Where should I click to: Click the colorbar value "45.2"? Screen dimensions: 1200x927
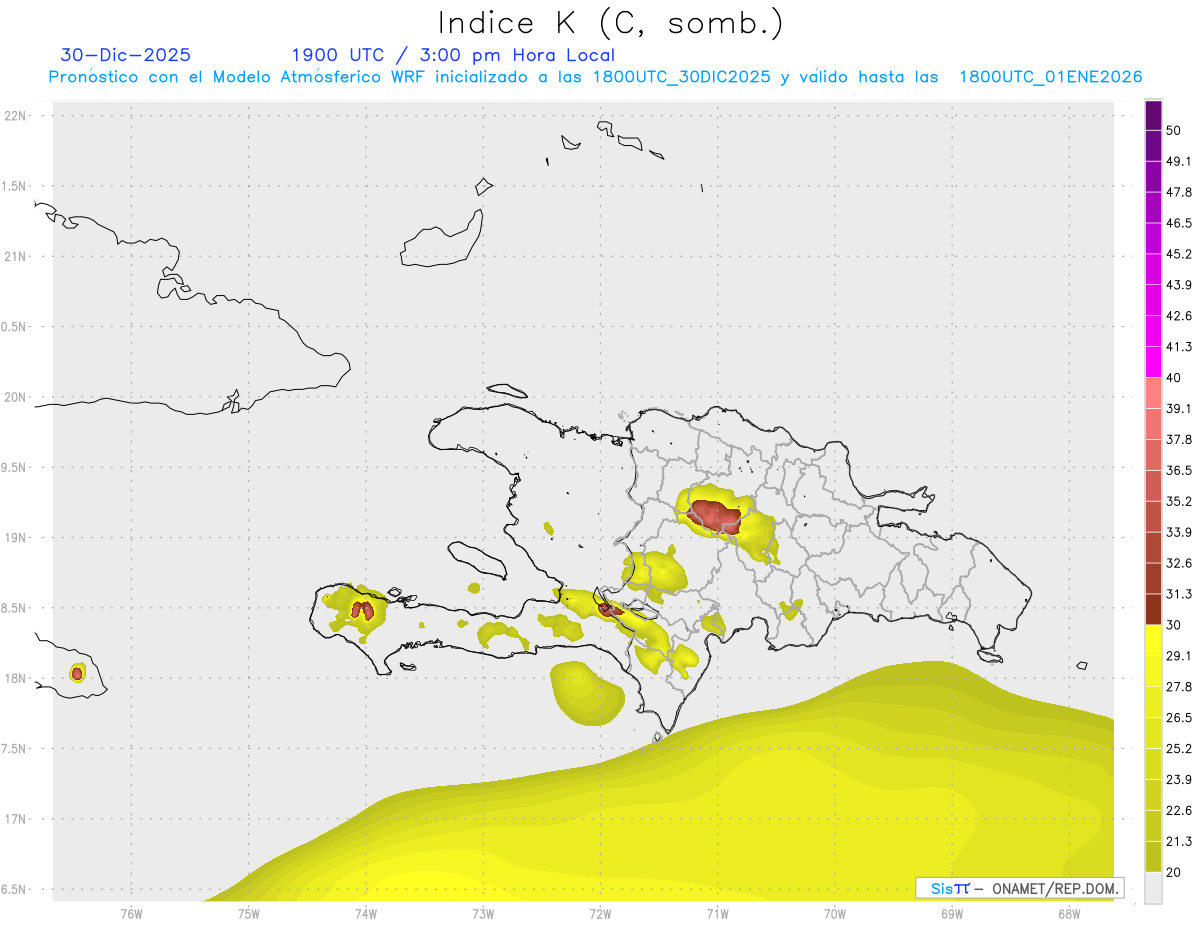pyautogui.click(x=1179, y=254)
